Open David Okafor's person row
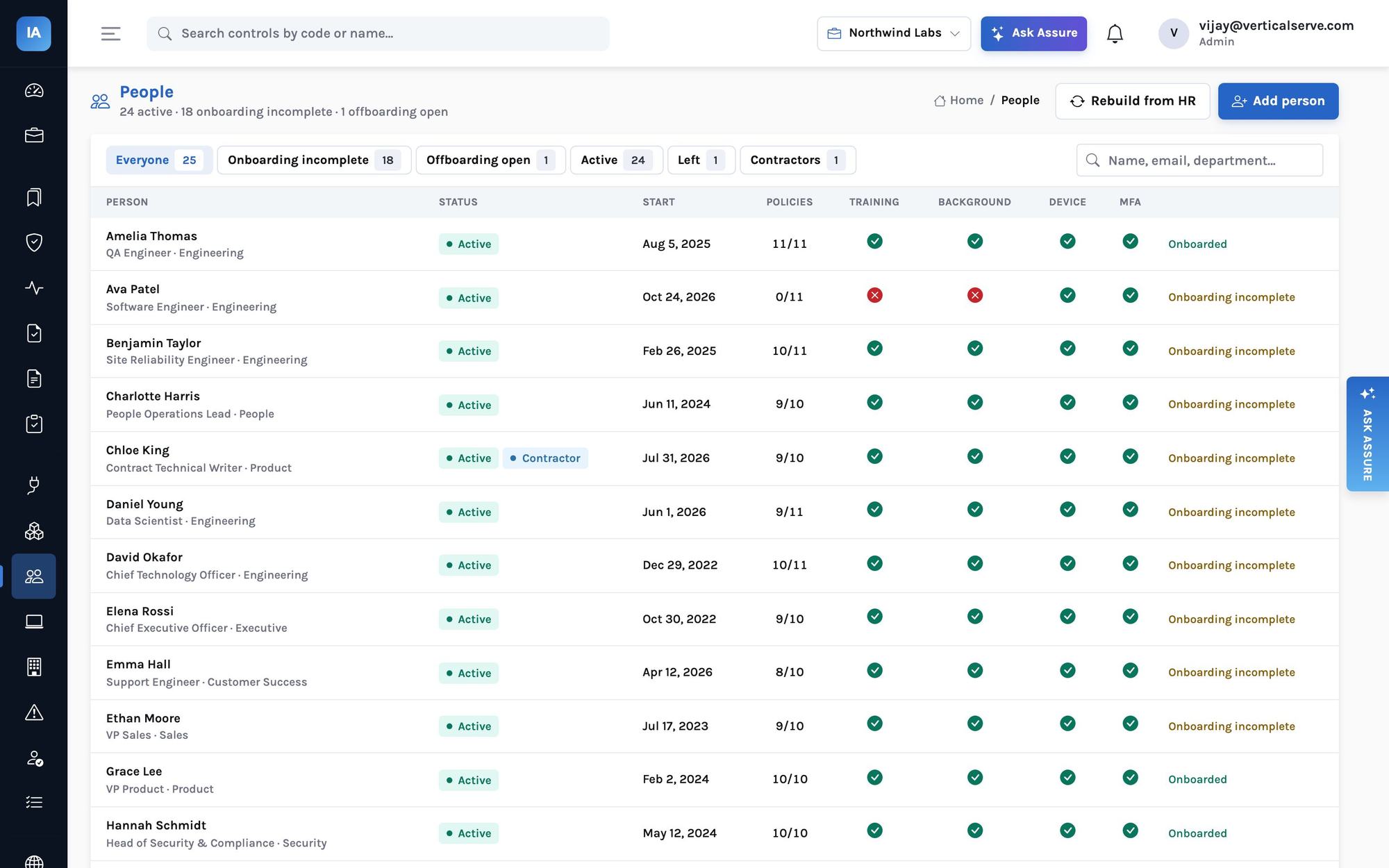Viewport: 1389px width, 868px height. click(x=714, y=566)
